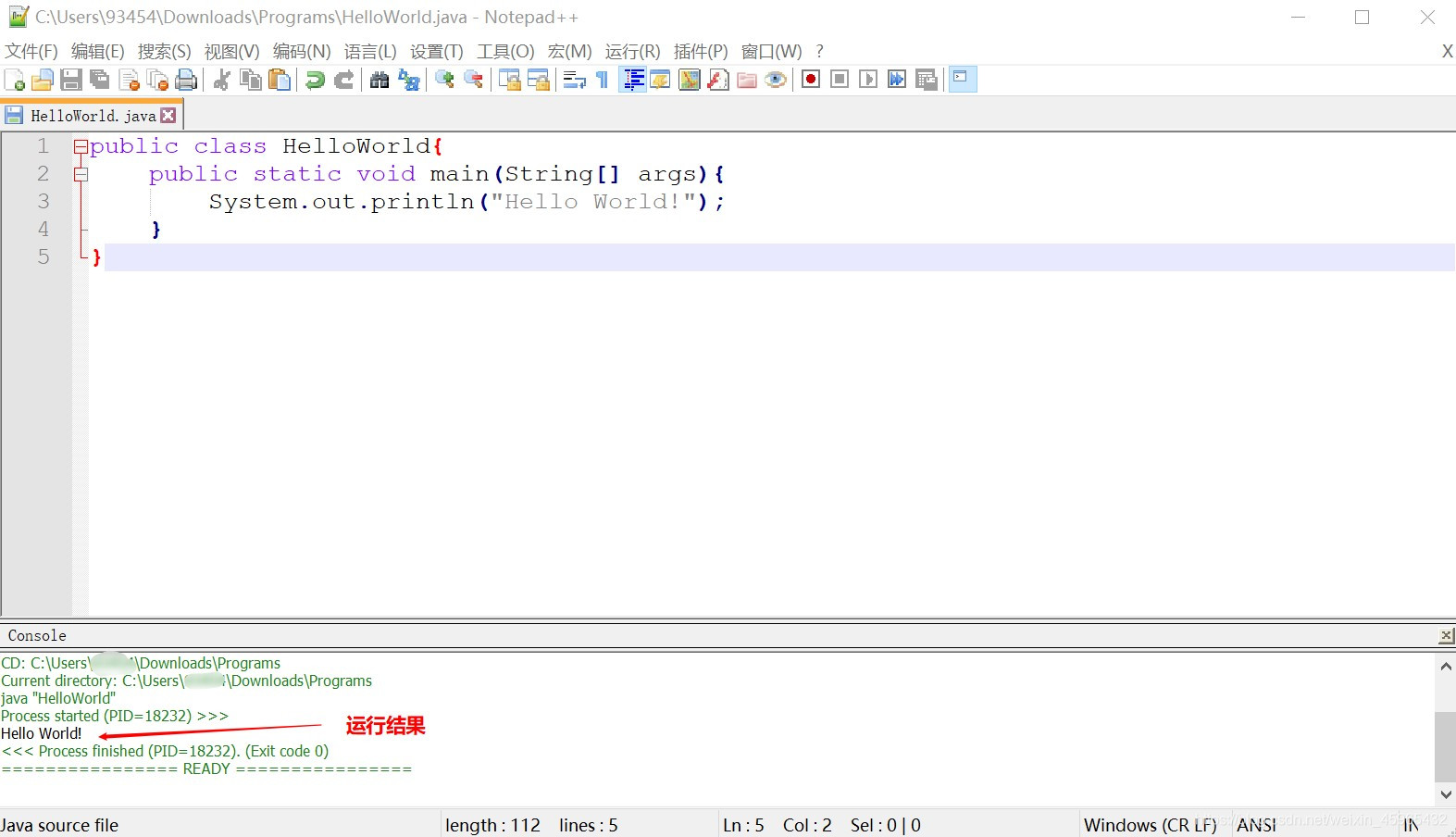Toggle synchronize vertical scrolling icon
Viewport: 1456px width, 837px height.
(x=509, y=80)
